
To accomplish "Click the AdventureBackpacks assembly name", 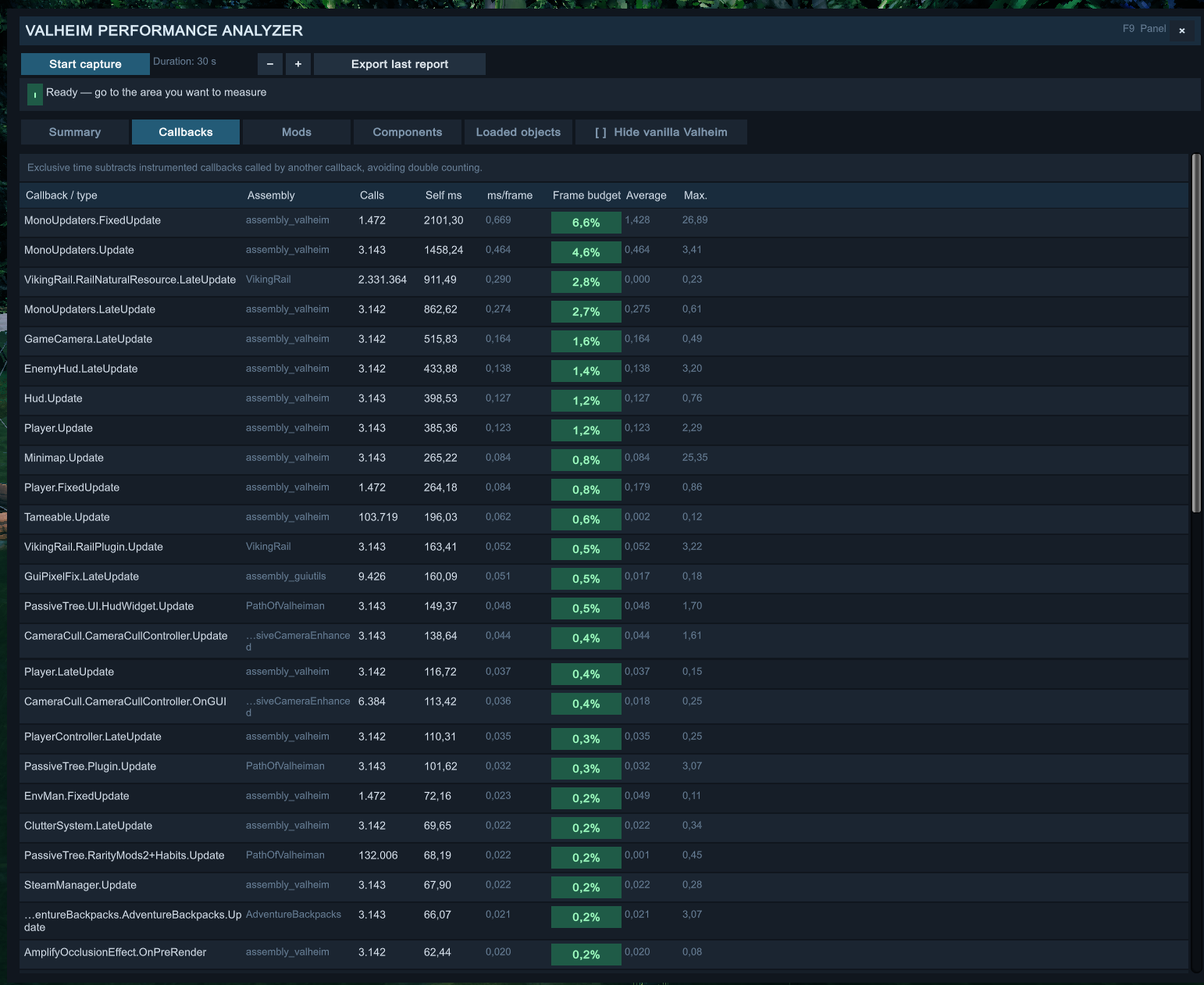I will [x=294, y=915].
